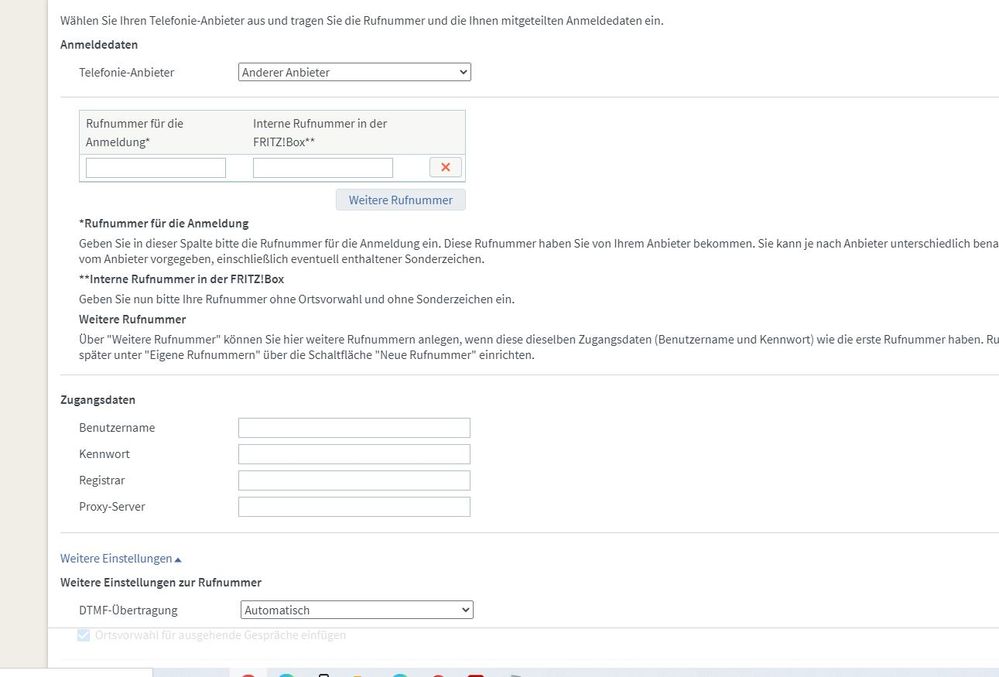Click the Rufnummer für die Anmeldung input field
The image size is (999, 677).
[x=156, y=167]
